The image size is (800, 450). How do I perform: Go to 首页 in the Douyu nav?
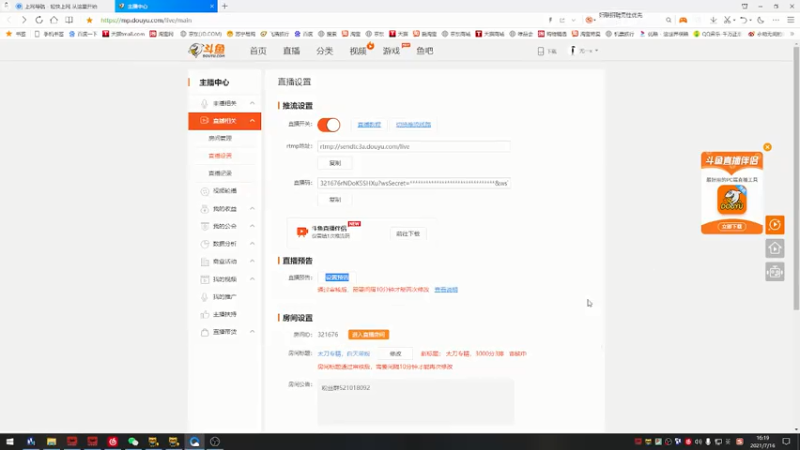click(x=258, y=51)
